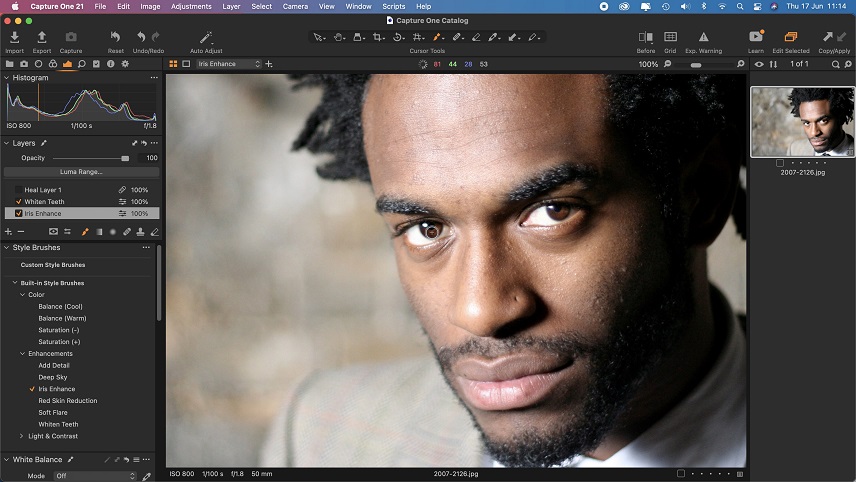Click the Undo arrow in the toolbar
Viewport: 856px width, 482px height.
141,37
